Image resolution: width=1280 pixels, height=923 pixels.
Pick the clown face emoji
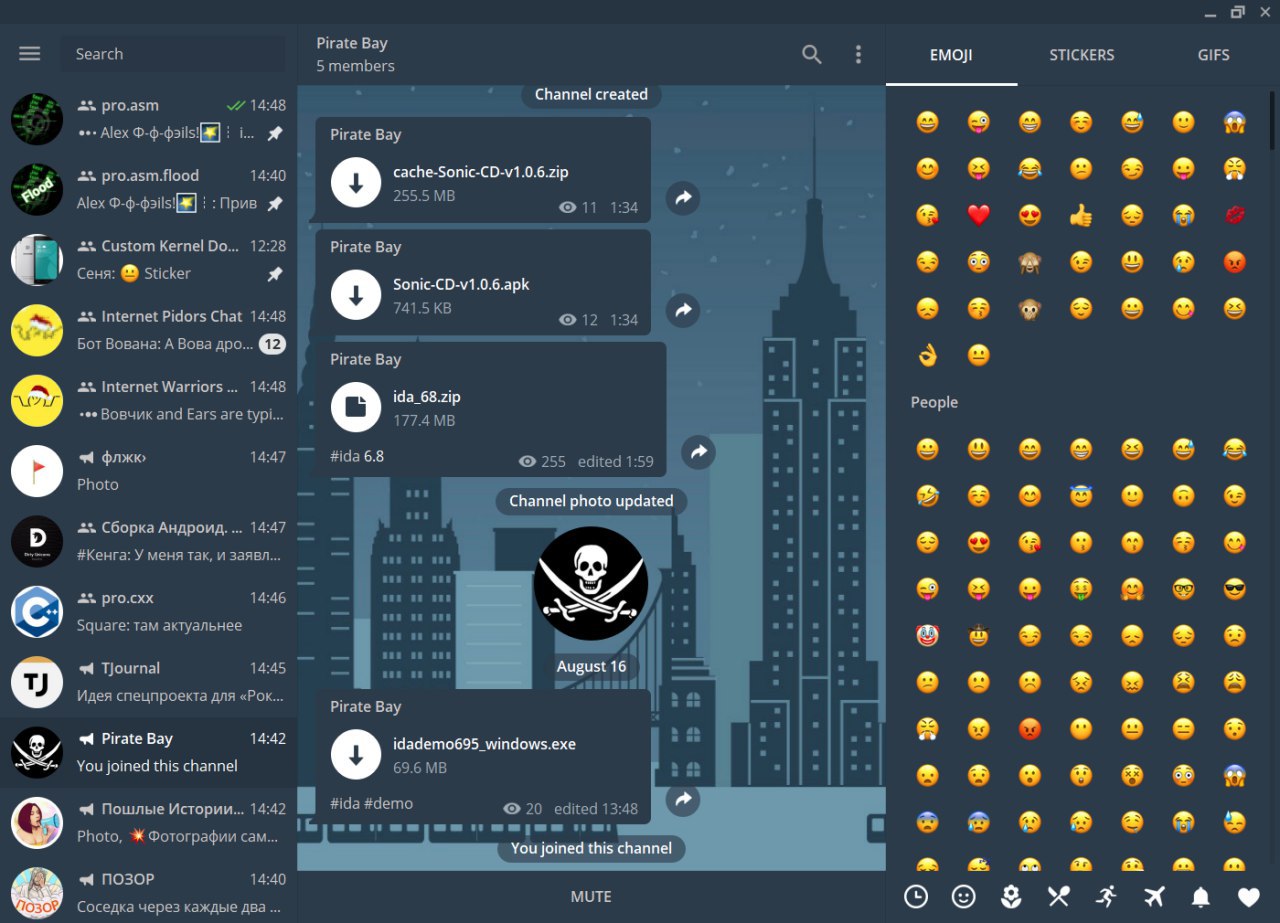928,635
